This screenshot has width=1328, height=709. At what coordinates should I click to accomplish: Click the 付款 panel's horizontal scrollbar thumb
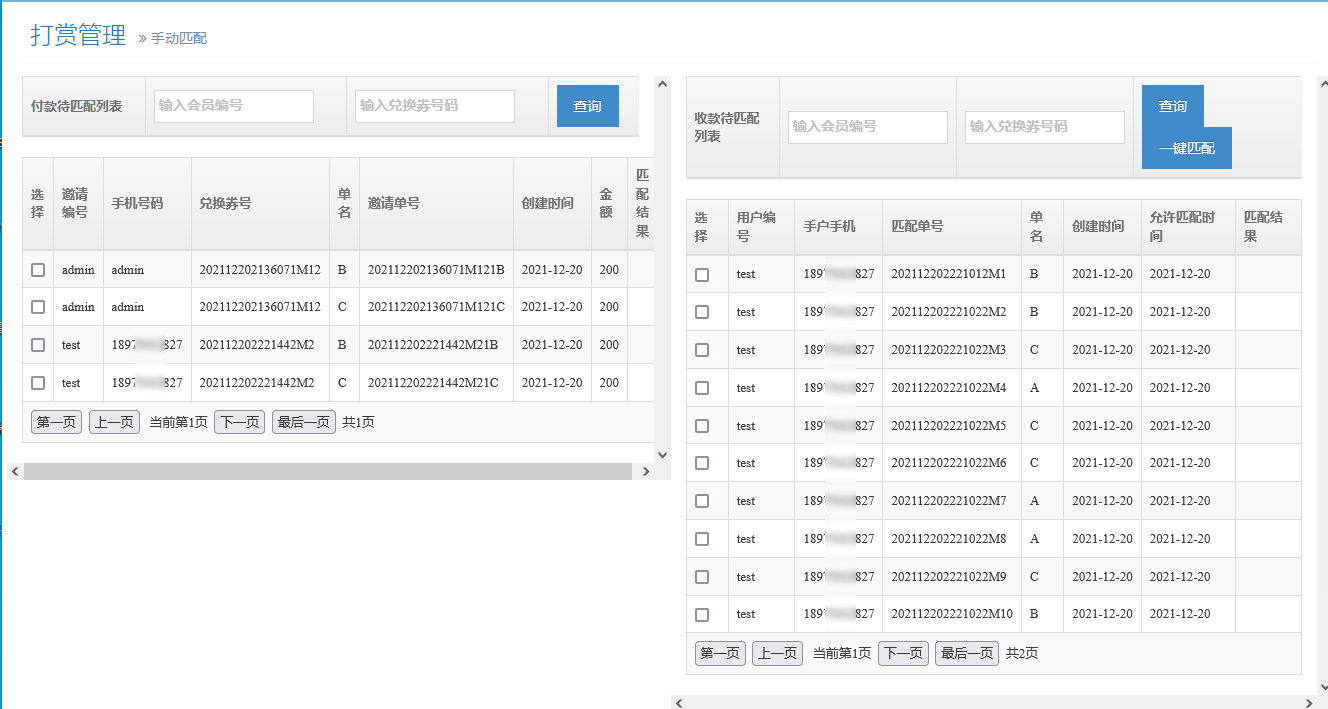tap(327, 471)
